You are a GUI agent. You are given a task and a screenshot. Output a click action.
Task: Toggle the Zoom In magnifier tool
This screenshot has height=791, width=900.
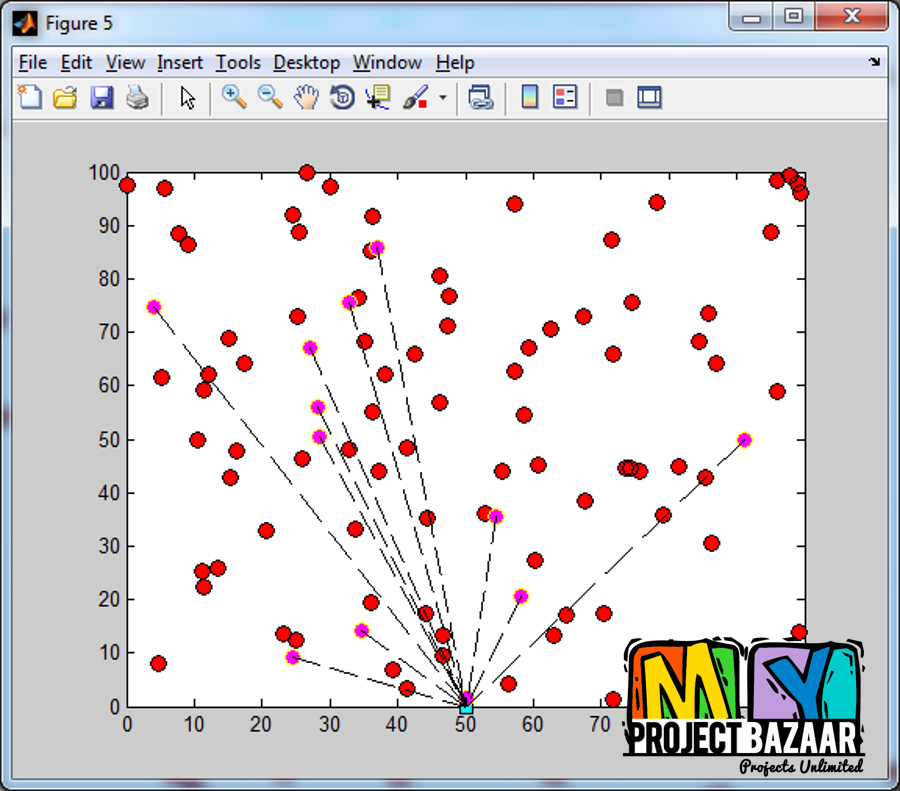pos(234,97)
